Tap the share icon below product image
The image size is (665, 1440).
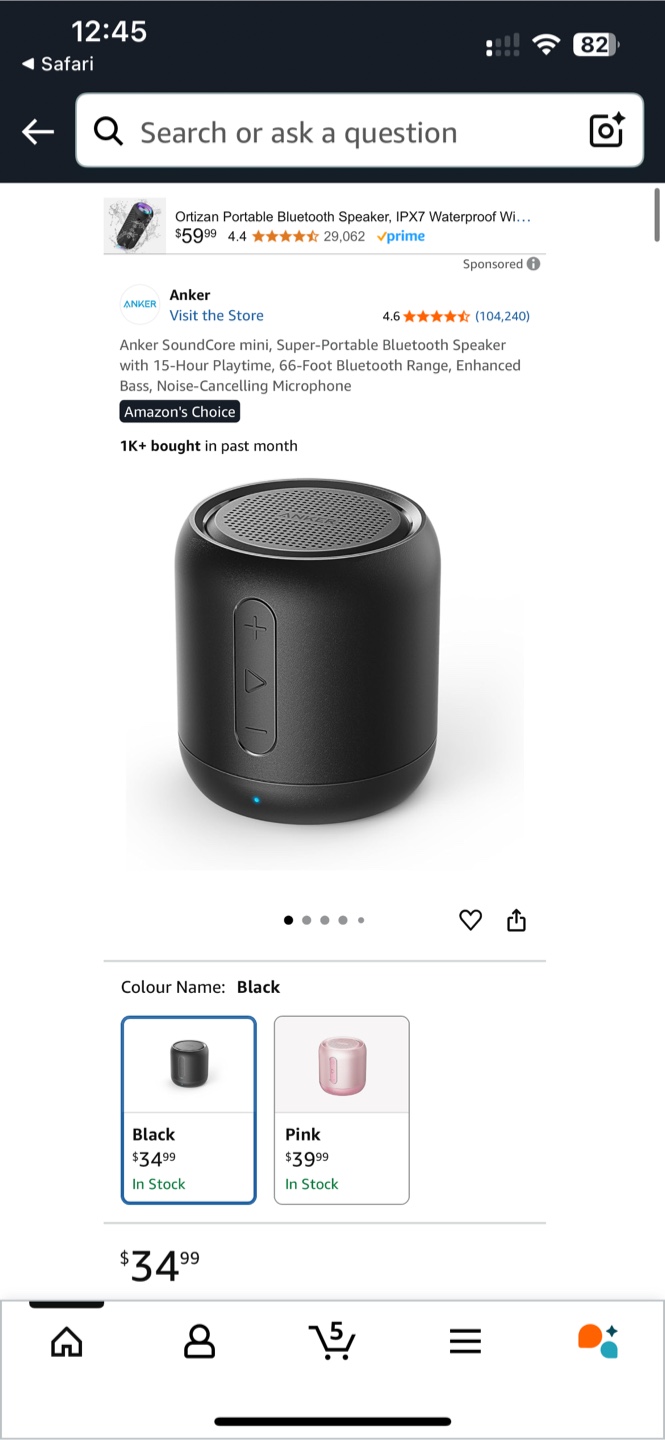pos(516,920)
